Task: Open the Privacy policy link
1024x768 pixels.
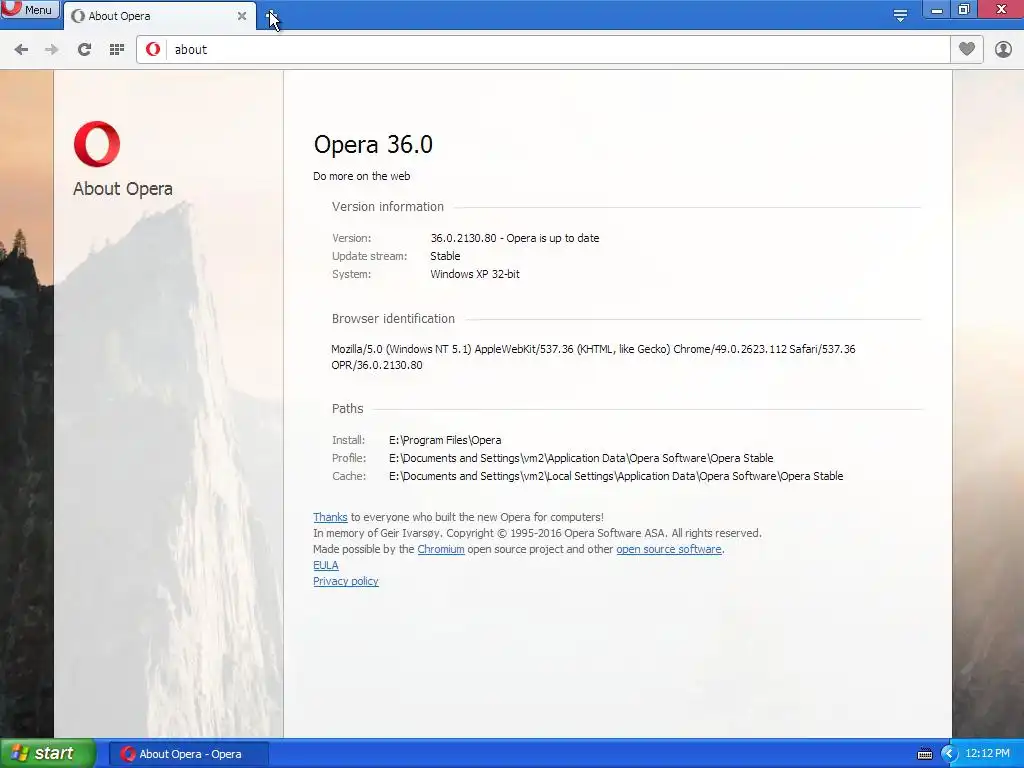Action: tap(345, 581)
